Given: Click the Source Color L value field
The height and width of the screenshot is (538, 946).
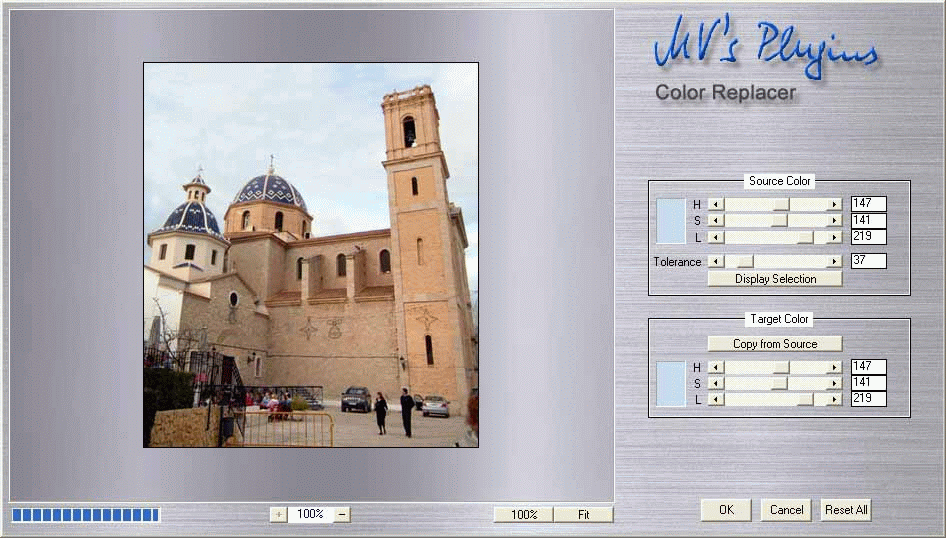Looking at the screenshot, I should tap(869, 236).
